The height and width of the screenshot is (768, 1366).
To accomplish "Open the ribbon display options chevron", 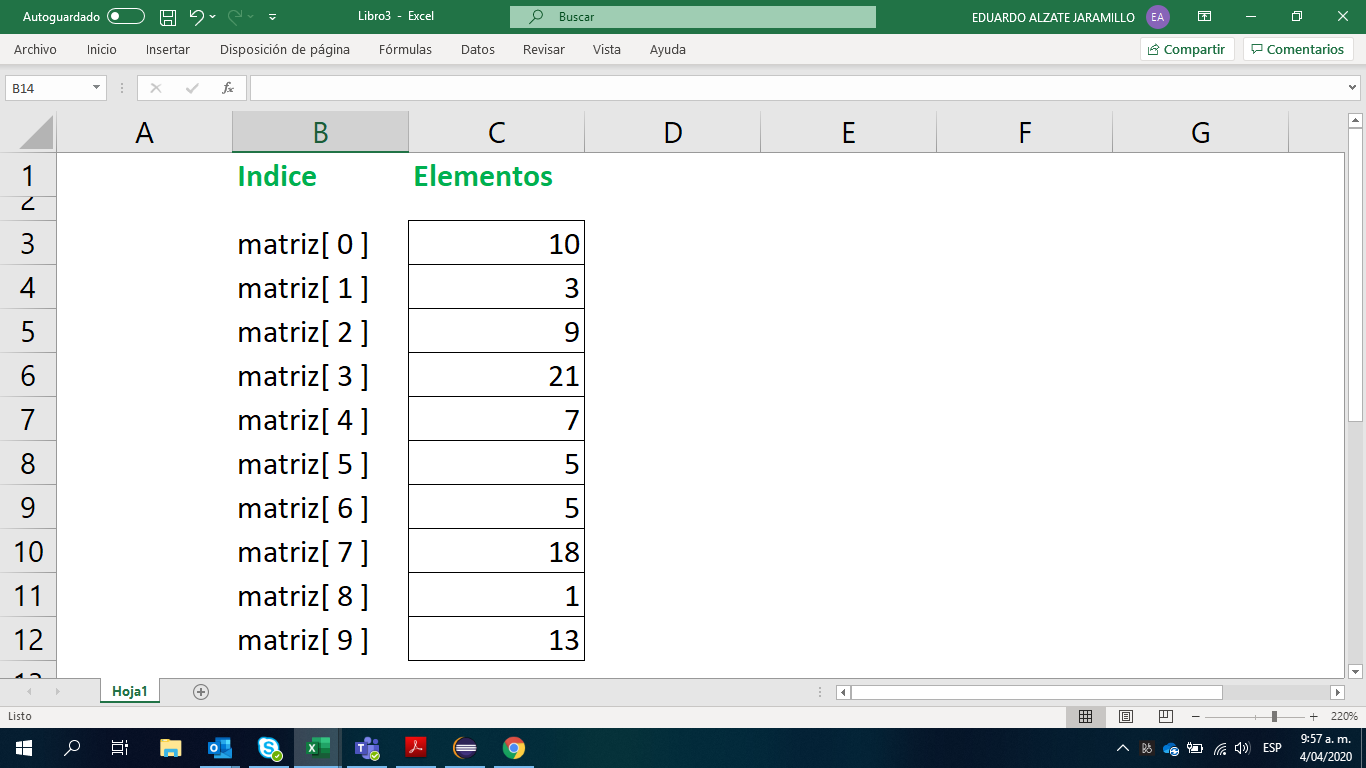I will [1204, 16].
